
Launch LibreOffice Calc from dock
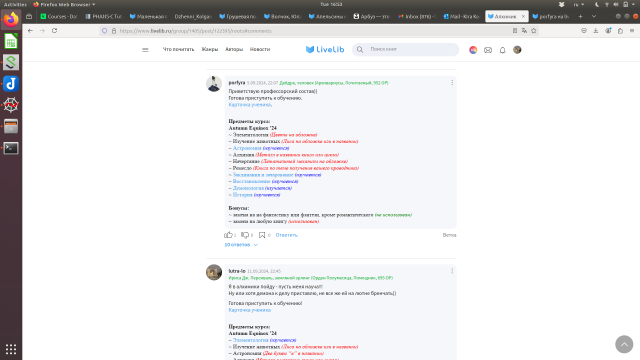[x=11, y=41]
